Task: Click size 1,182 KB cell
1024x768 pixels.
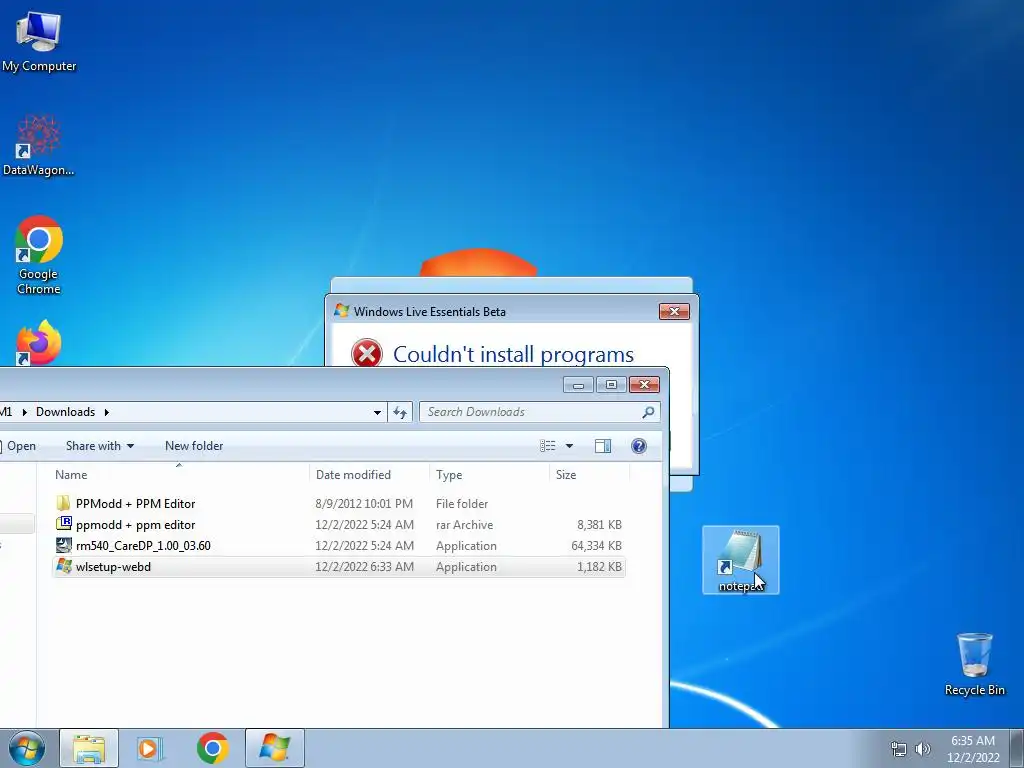Action: (x=599, y=566)
